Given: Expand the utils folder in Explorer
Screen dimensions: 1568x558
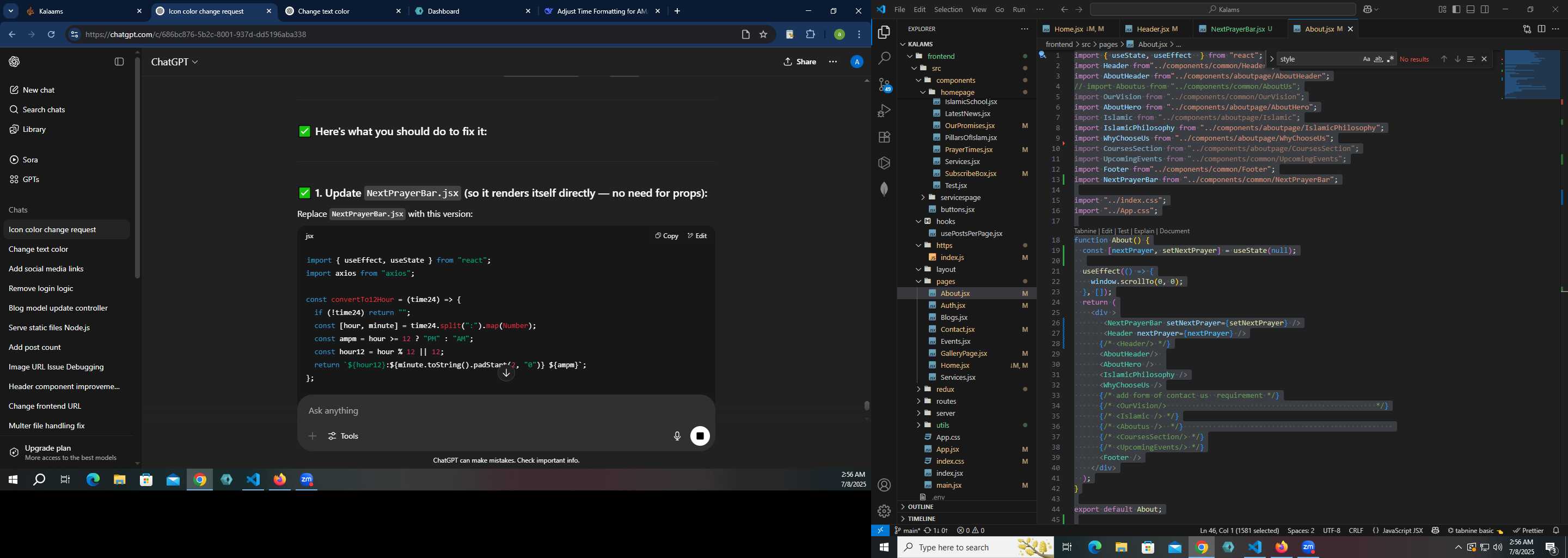Looking at the screenshot, I should coord(918,425).
